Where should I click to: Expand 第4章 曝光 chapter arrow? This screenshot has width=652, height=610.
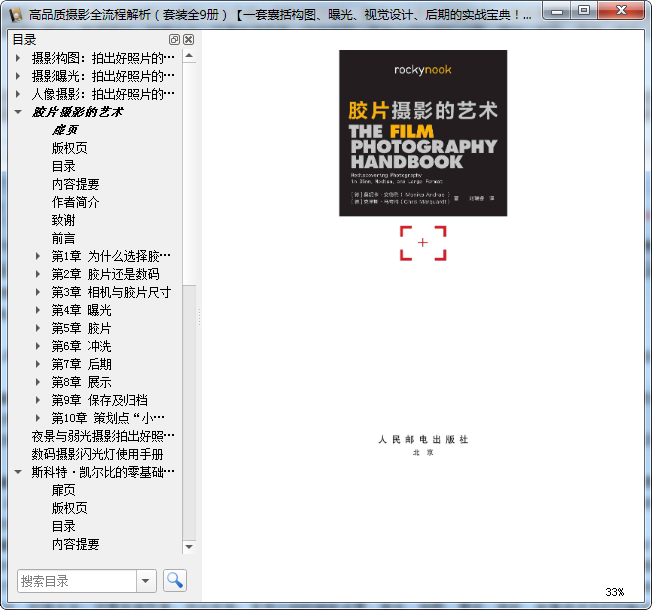tap(38, 310)
